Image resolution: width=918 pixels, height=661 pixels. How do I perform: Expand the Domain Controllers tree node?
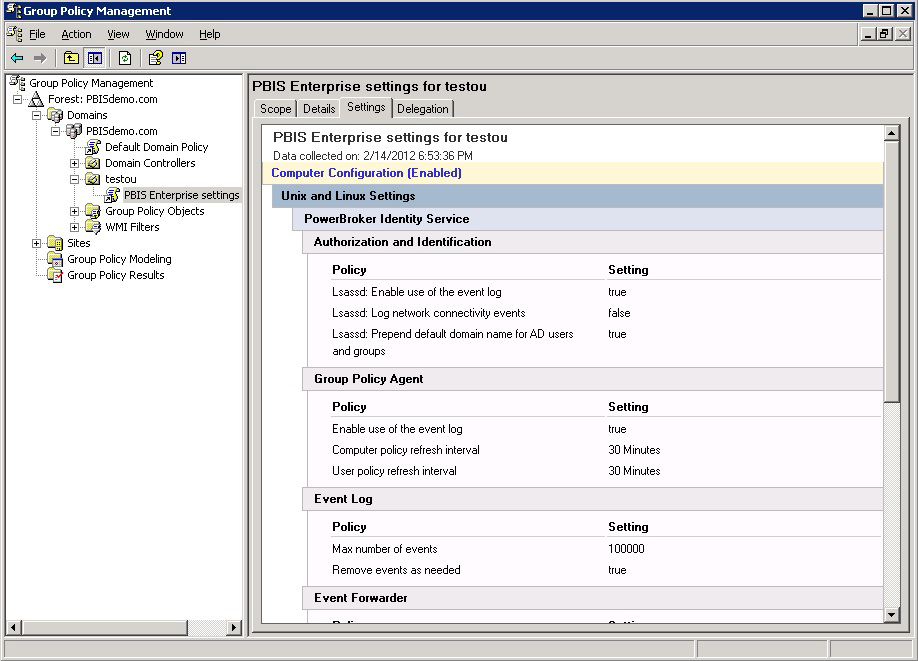click(74, 163)
